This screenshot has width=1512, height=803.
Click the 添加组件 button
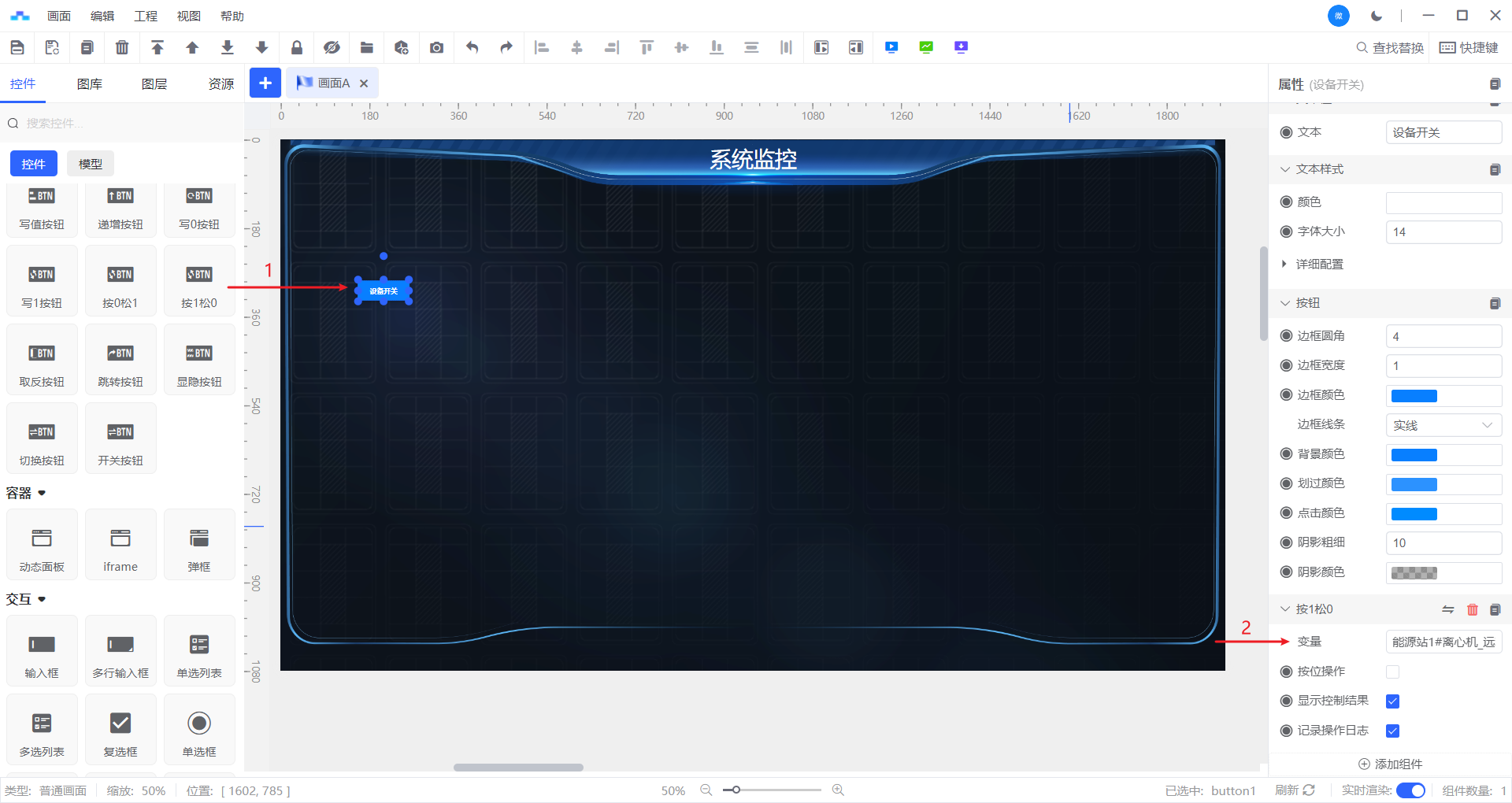[x=1390, y=764]
